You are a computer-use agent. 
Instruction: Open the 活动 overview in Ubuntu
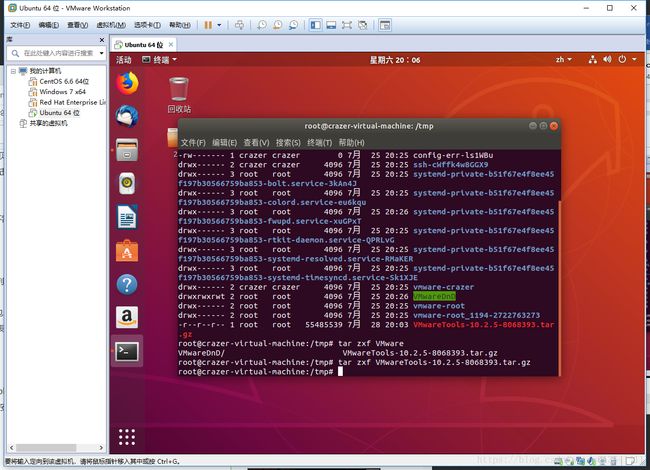click(124, 60)
